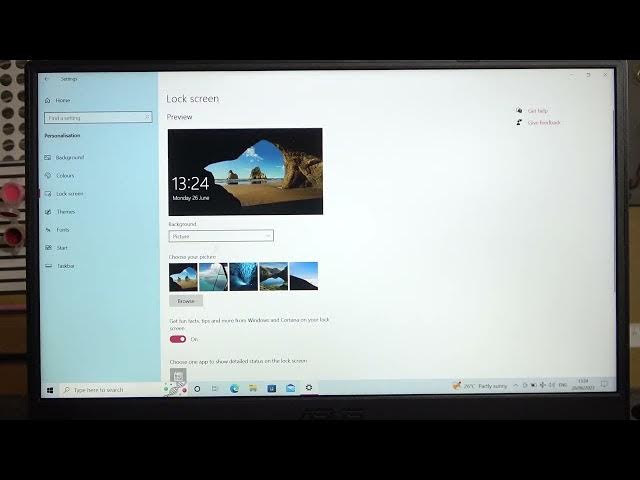Viewport: 640px width, 480px height.
Task: Choose the blue ice cave thumbnail
Action: point(243,276)
